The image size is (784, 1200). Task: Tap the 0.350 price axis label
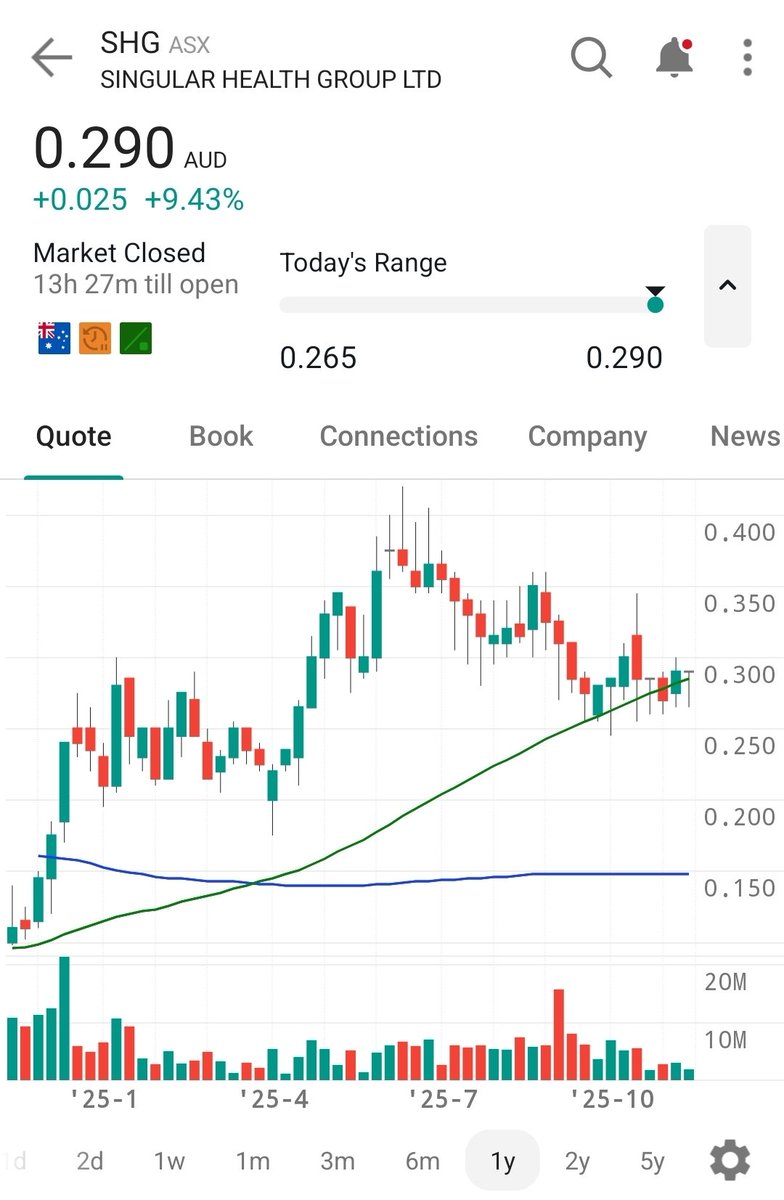739,603
